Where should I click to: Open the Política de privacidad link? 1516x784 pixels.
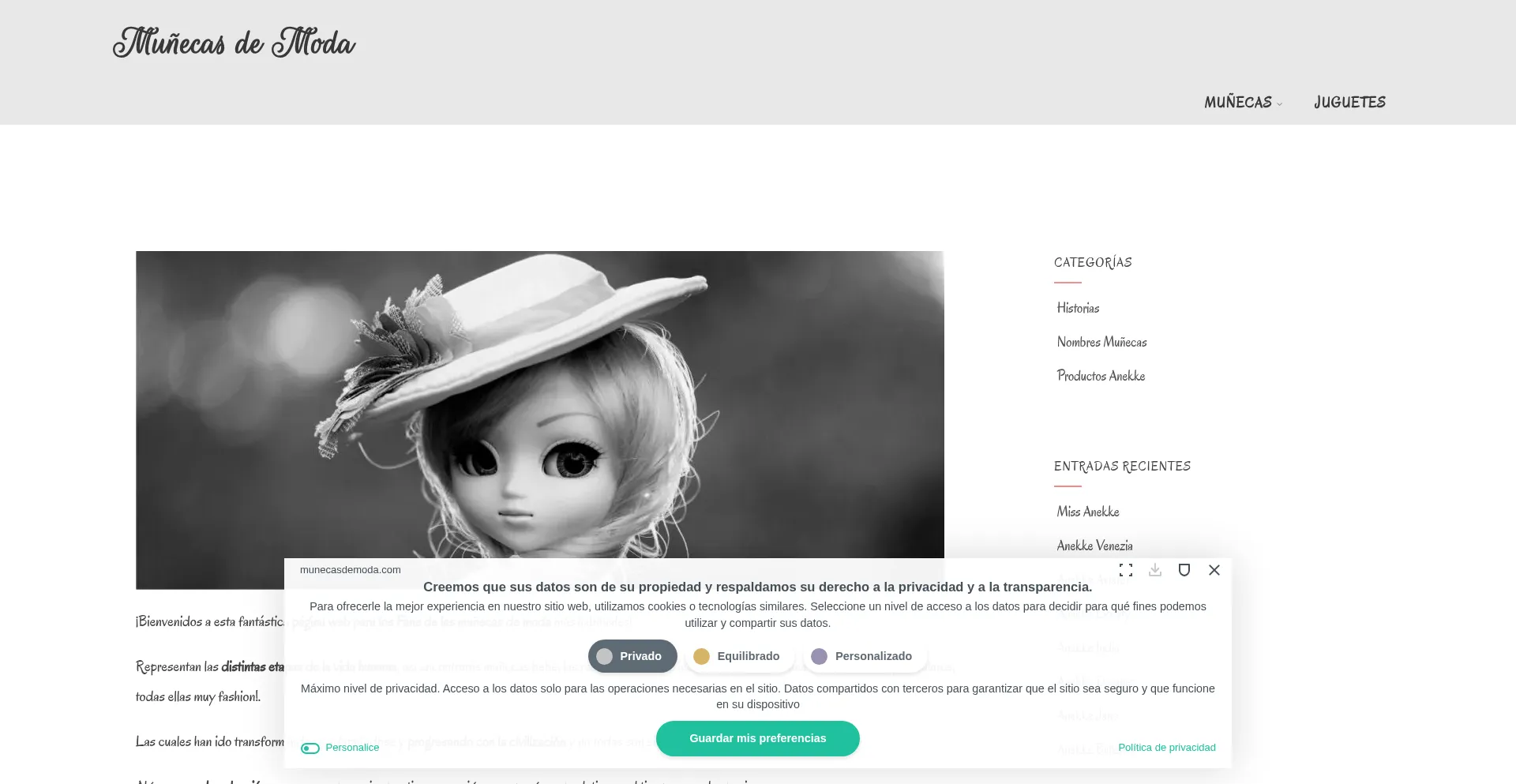click(x=1166, y=748)
